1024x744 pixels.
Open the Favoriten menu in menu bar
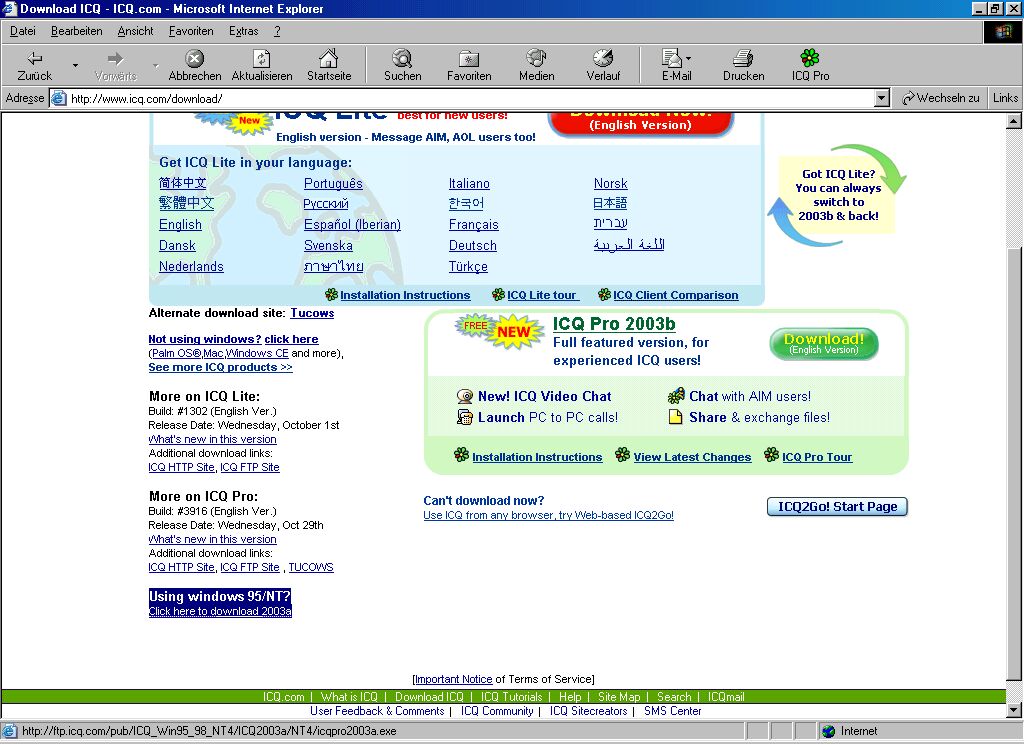click(191, 31)
